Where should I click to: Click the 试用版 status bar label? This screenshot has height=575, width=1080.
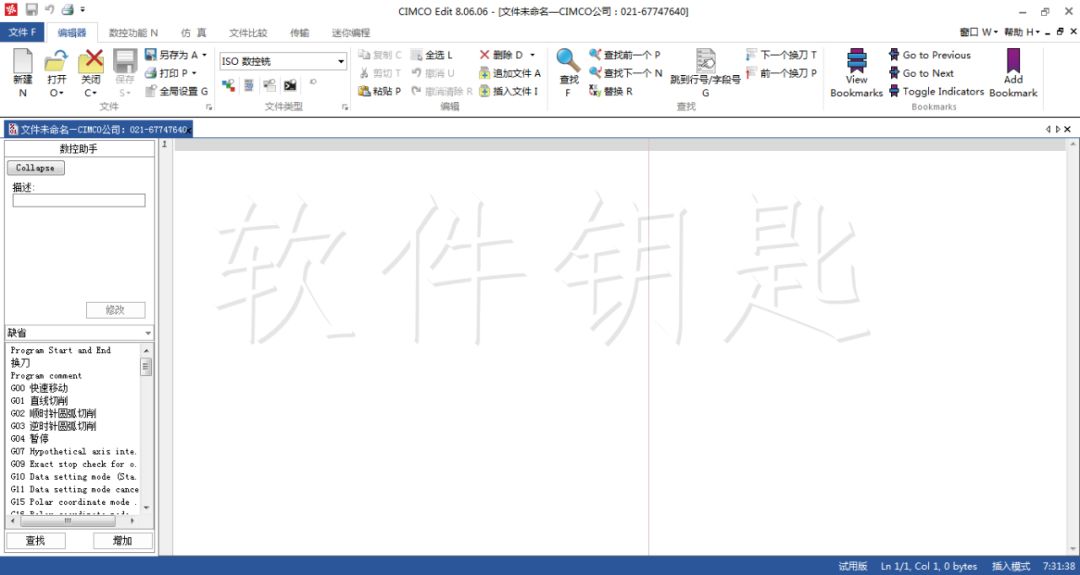pyautogui.click(x=853, y=566)
